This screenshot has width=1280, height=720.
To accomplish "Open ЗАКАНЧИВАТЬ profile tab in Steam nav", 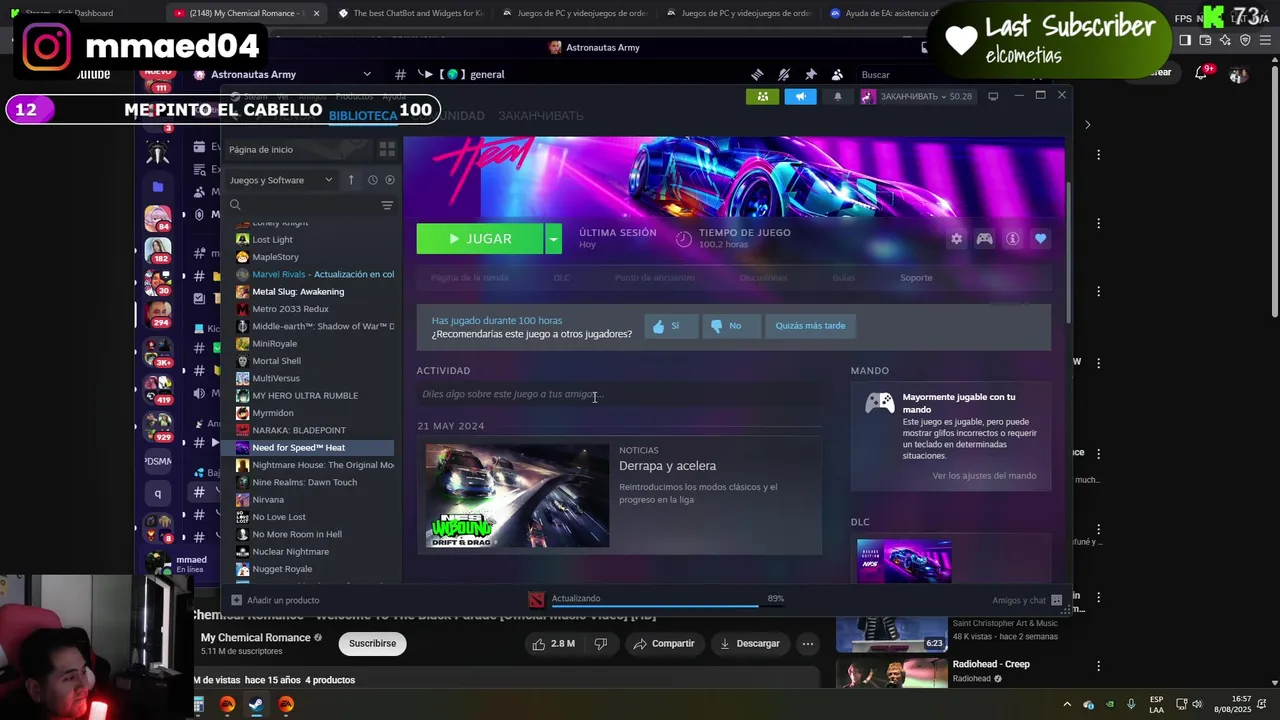I will 541,116.
